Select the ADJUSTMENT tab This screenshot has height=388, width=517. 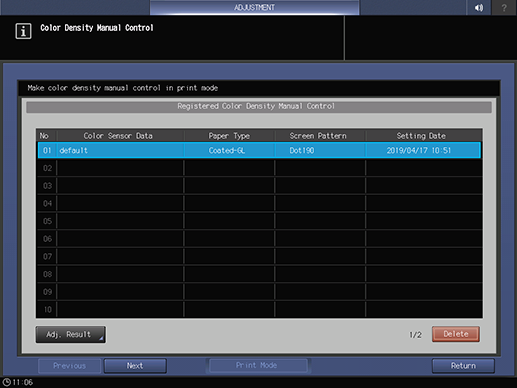point(254,7)
